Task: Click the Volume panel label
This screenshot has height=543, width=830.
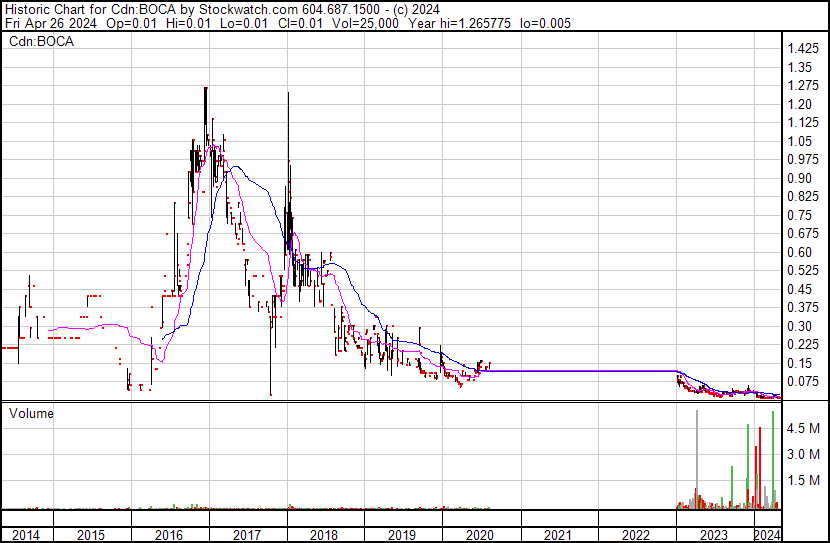Action: click(x=32, y=413)
